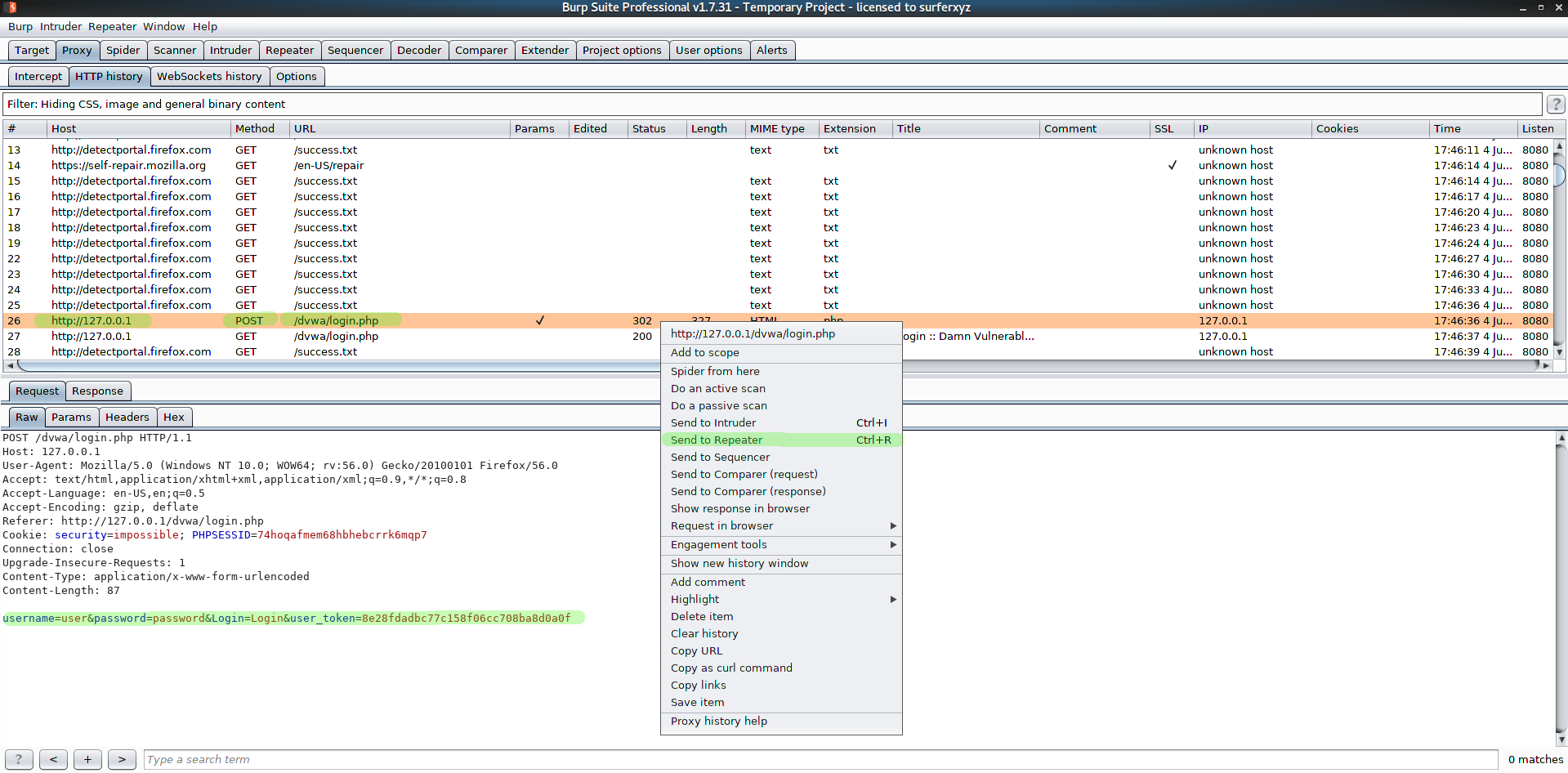Switch to the Scanner tab
This screenshot has height=773, width=1568.
point(175,50)
